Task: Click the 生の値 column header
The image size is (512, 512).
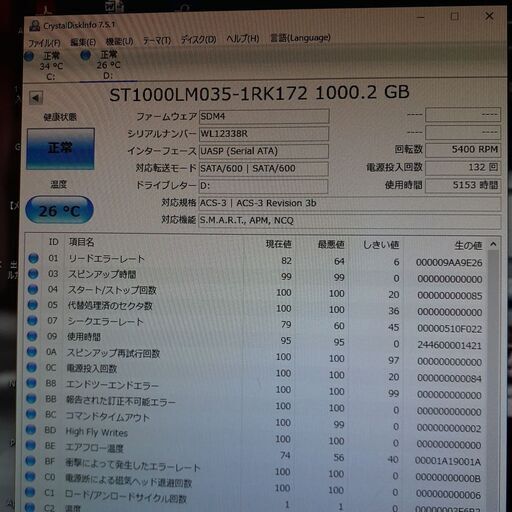Action: [x=468, y=246]
